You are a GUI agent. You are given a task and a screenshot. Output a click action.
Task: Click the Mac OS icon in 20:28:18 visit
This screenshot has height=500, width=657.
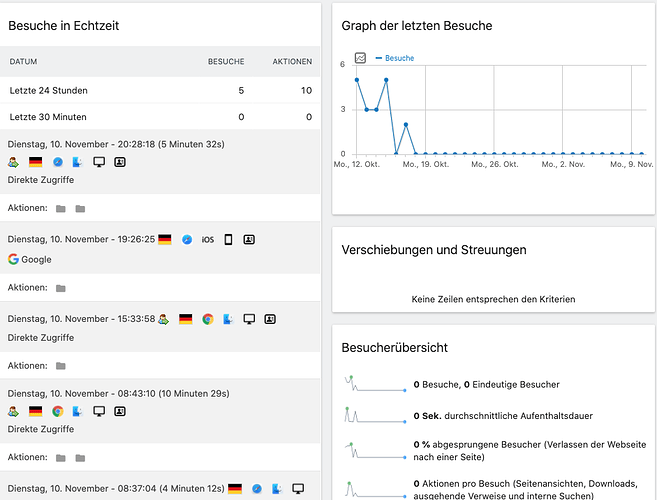(x=78, y=162)
